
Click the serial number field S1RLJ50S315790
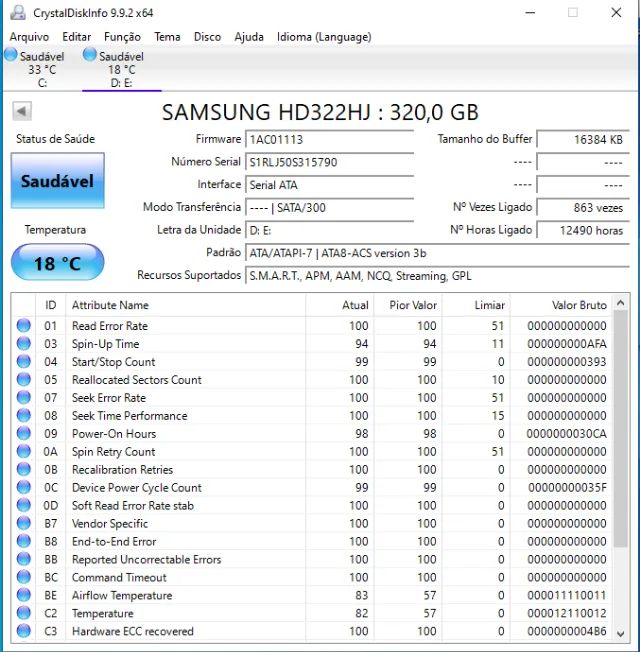click(329, 162)
